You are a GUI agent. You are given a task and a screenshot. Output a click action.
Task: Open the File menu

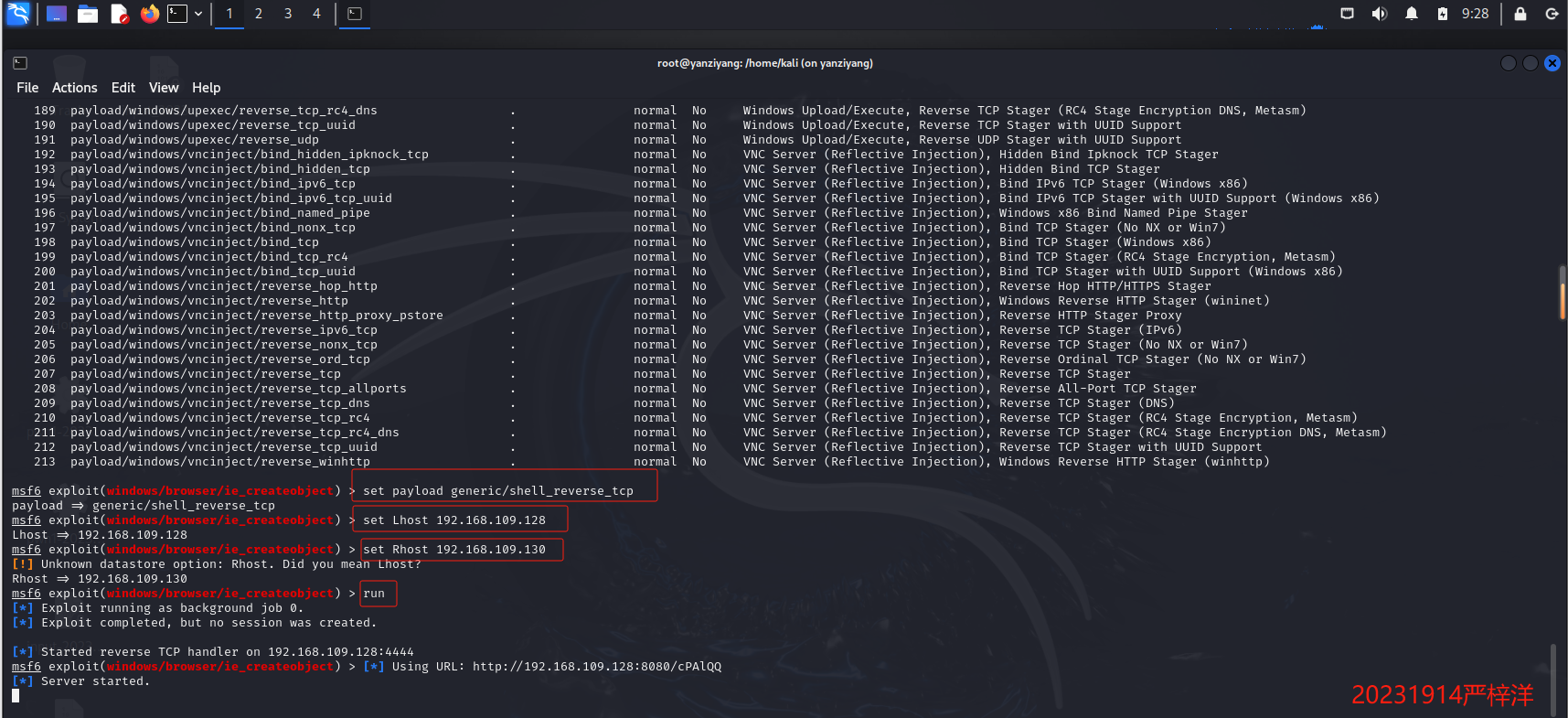(x=27, y=88)
